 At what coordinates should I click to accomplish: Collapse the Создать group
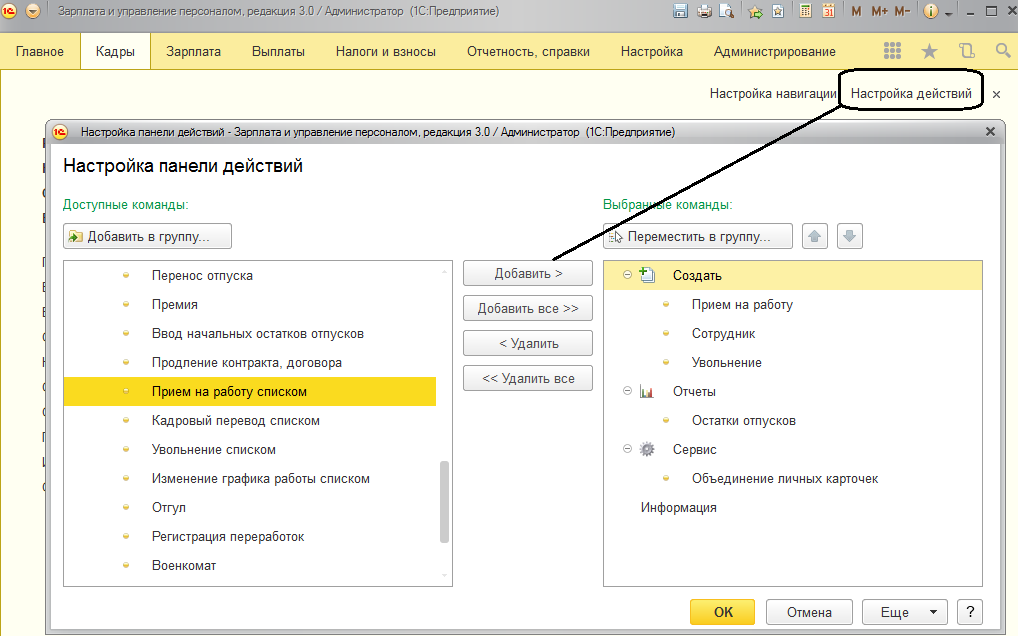point(627,275)
